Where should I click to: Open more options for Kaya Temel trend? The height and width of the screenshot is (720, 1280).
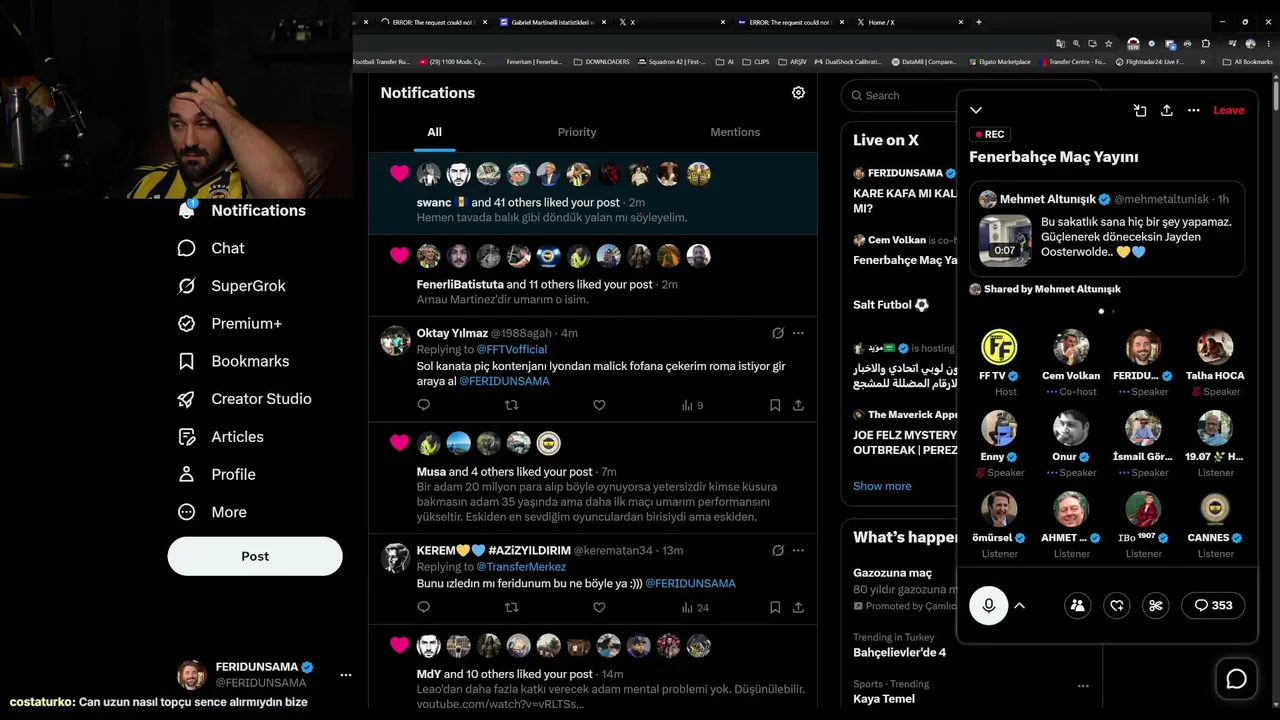pos(1083,686)
